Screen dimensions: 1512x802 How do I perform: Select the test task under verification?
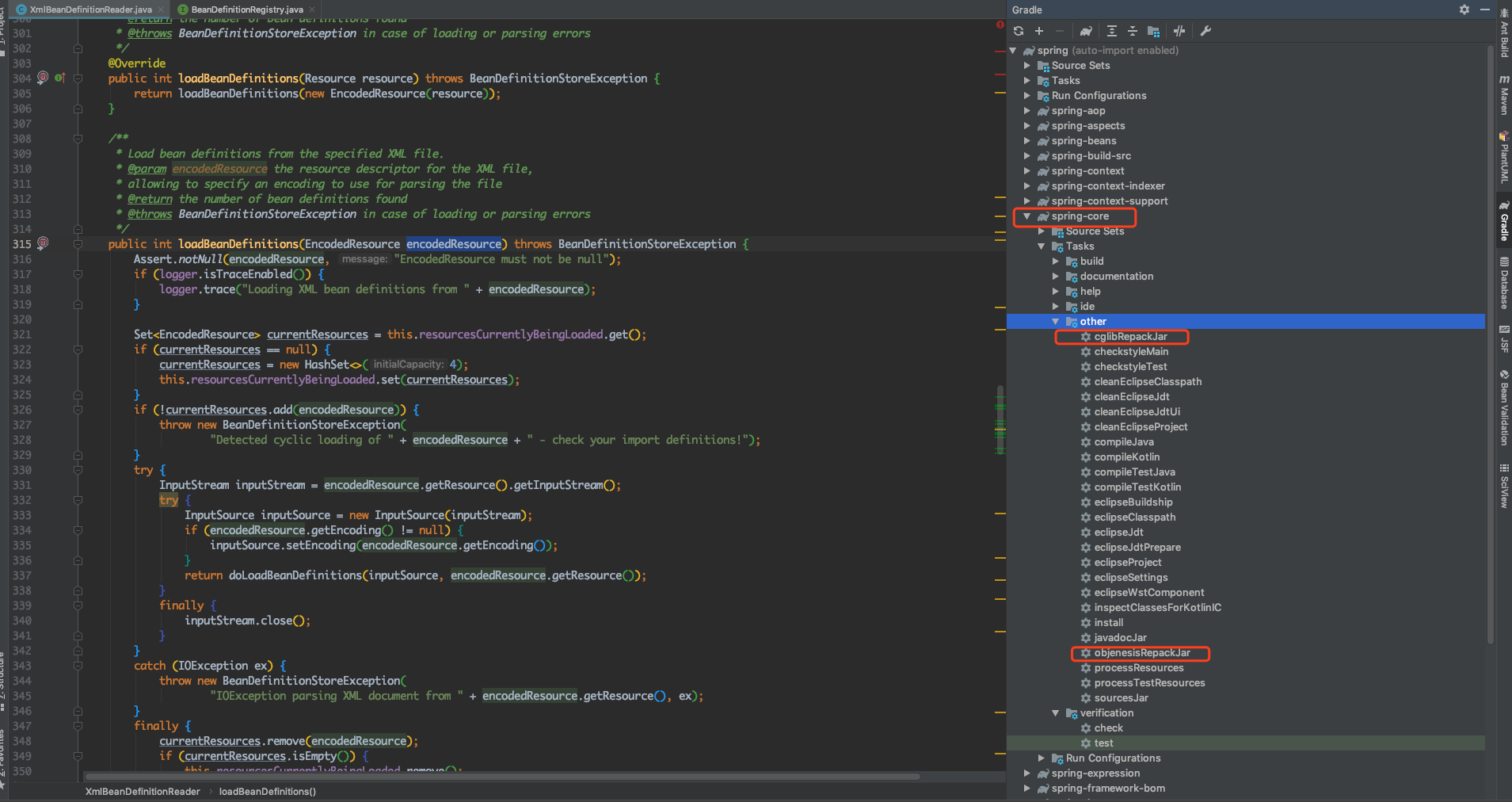click(x=1103, y=743)
